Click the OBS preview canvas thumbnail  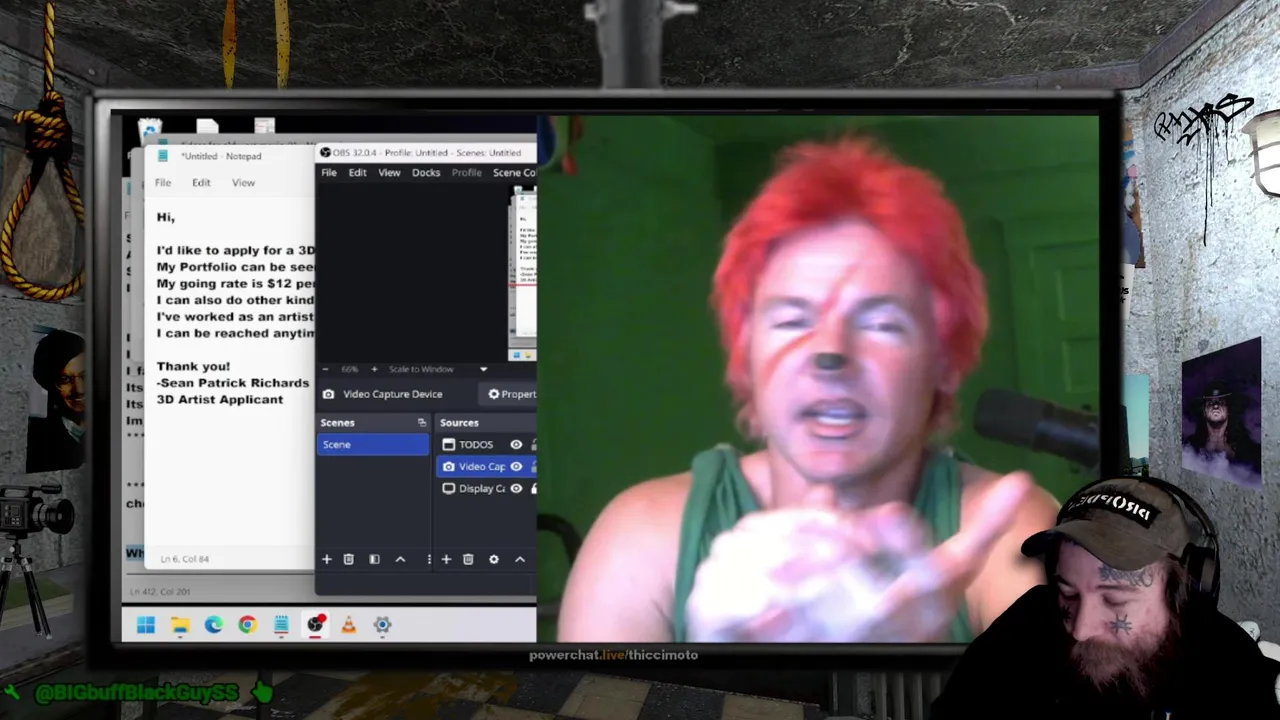pyautogui.click(x=523, y=275)
